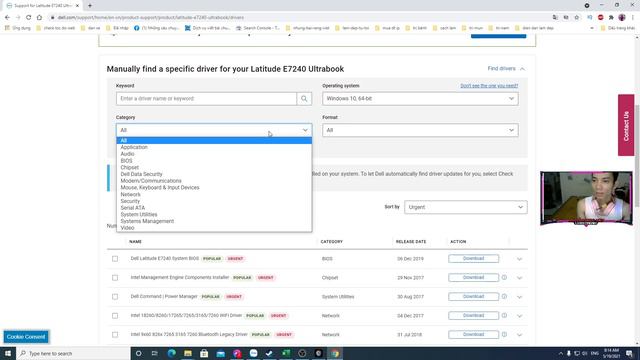Screen dimensions: 640x360
Task: Click info icon for WiFi Driver row
Action: (x=504, y=316)
